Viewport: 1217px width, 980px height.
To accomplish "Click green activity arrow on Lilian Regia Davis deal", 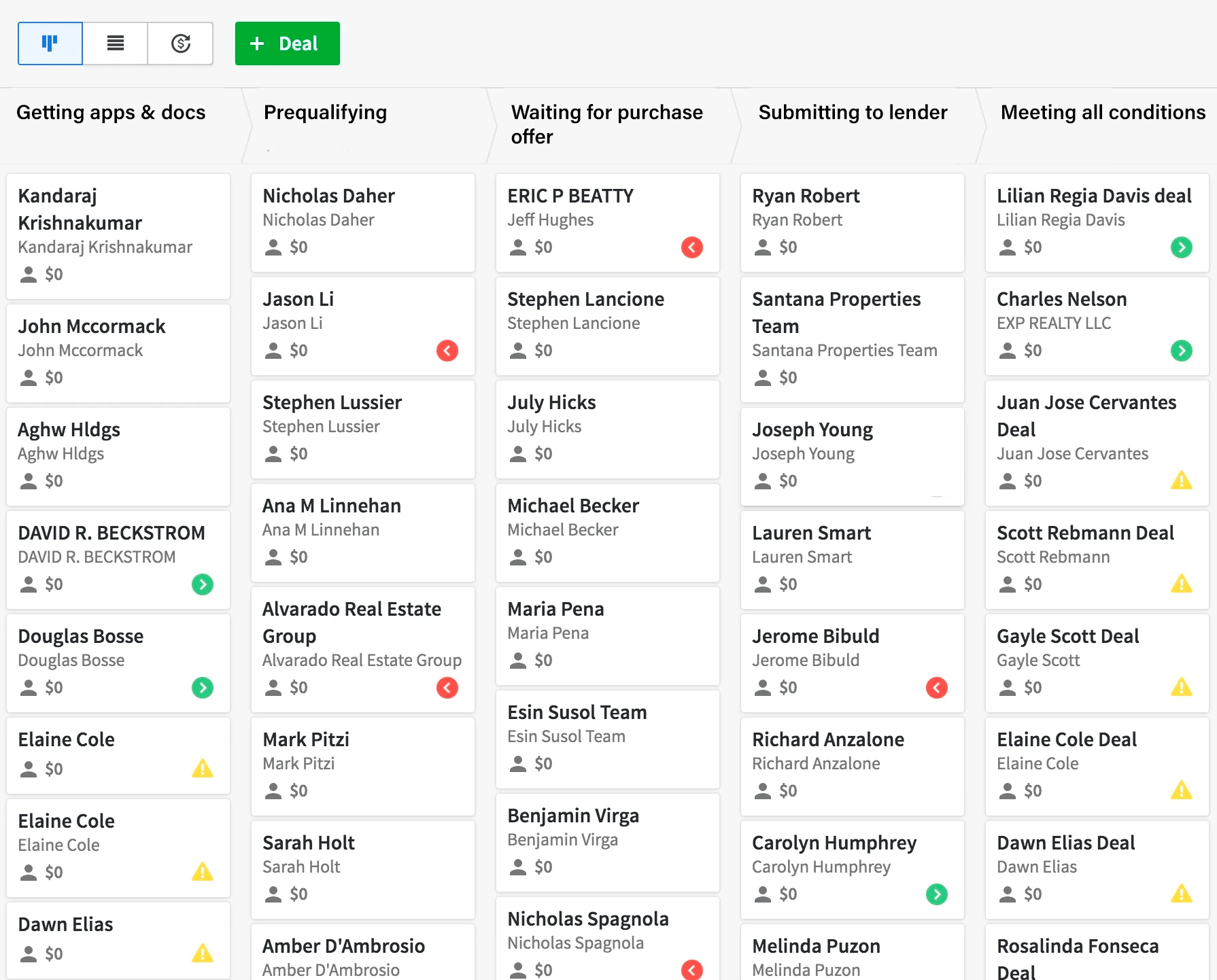I will (1181, 247).
